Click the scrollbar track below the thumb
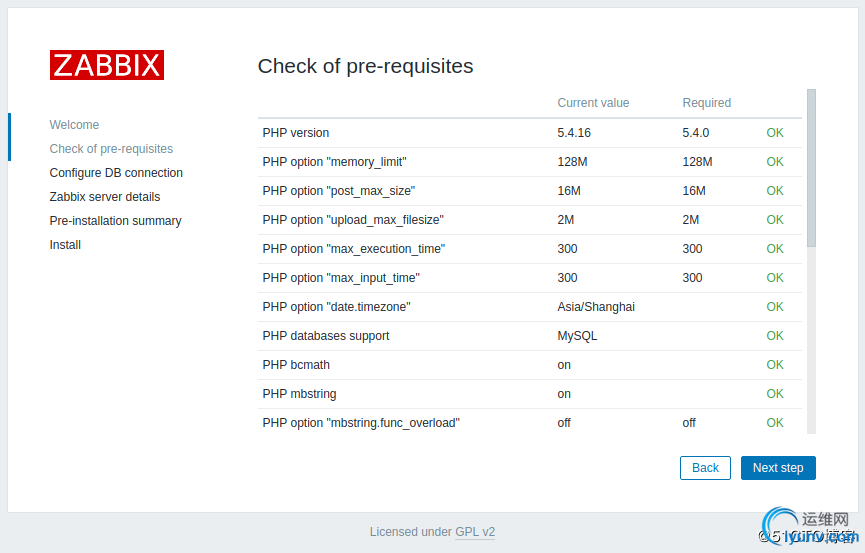This screenshot has height=553, width=865. 811,341
